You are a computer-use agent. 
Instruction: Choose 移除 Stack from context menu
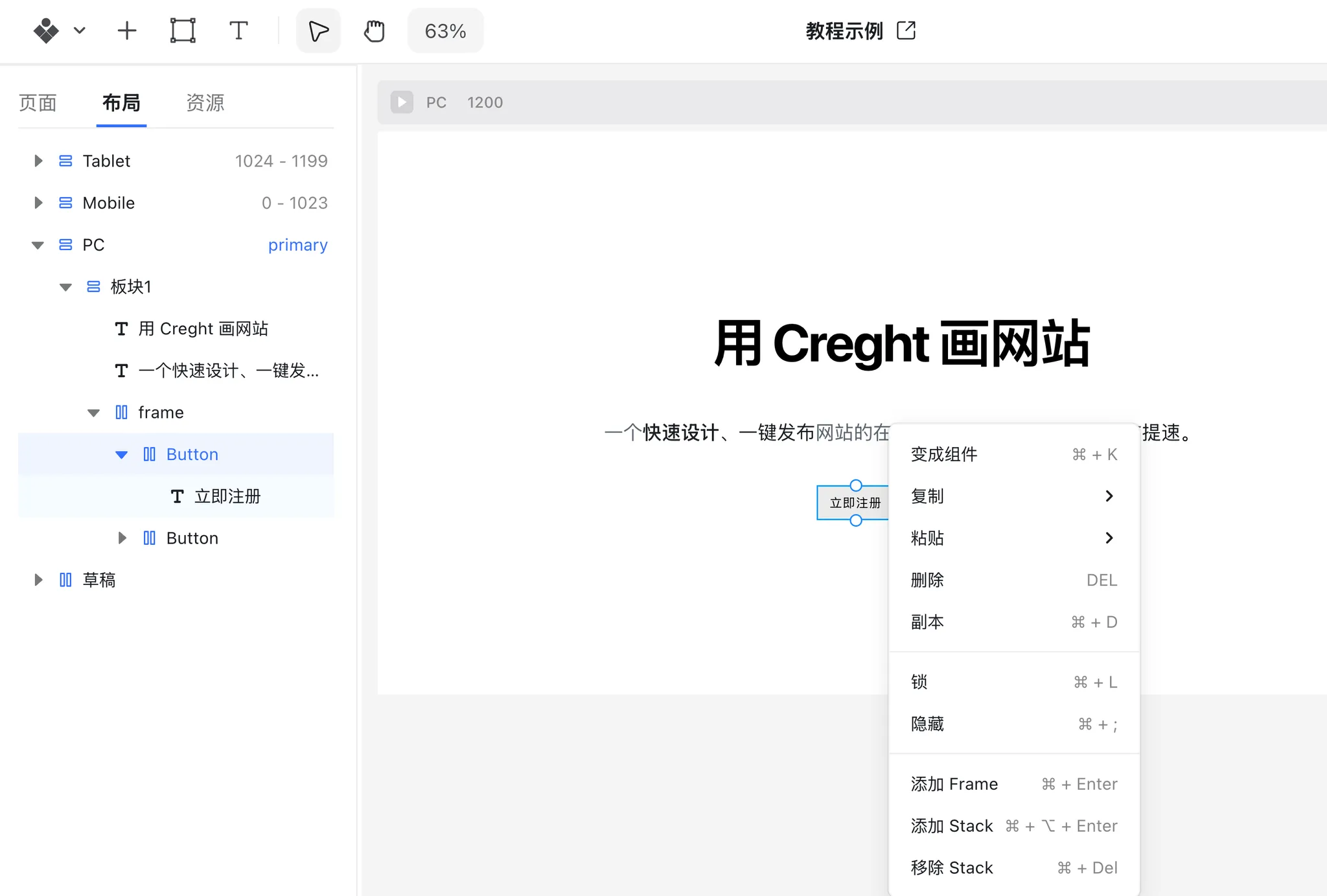point(1014,867)
